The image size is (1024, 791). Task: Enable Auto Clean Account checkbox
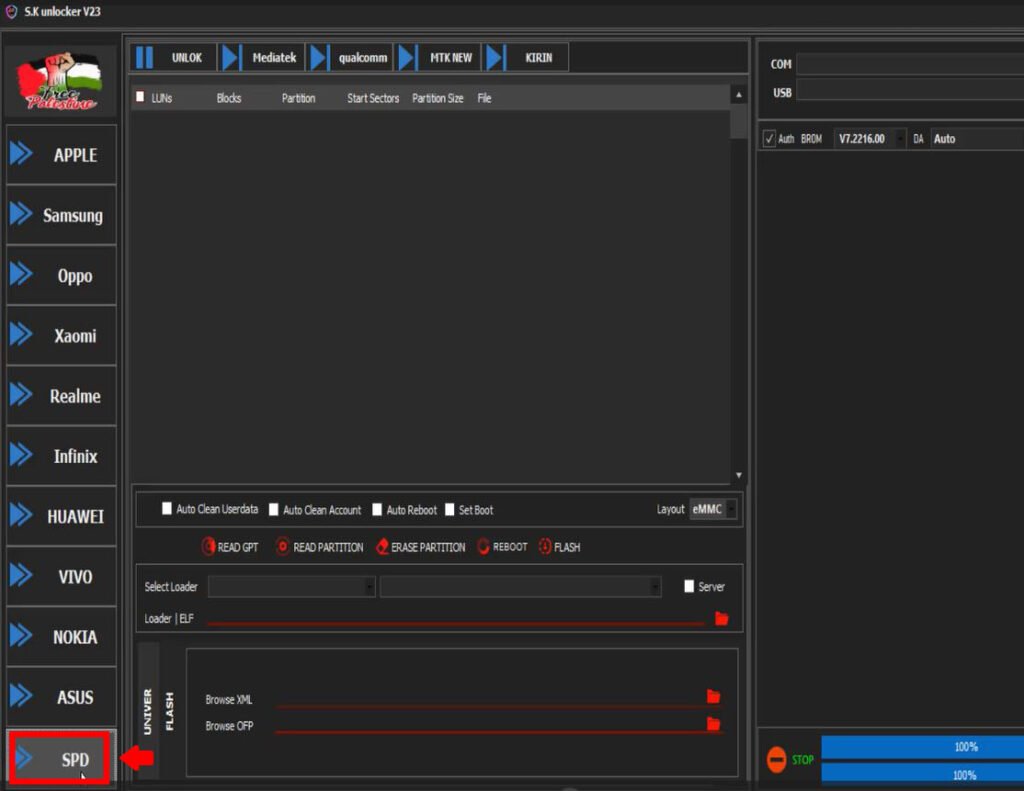pyautogui.click(x=274, y=509)
